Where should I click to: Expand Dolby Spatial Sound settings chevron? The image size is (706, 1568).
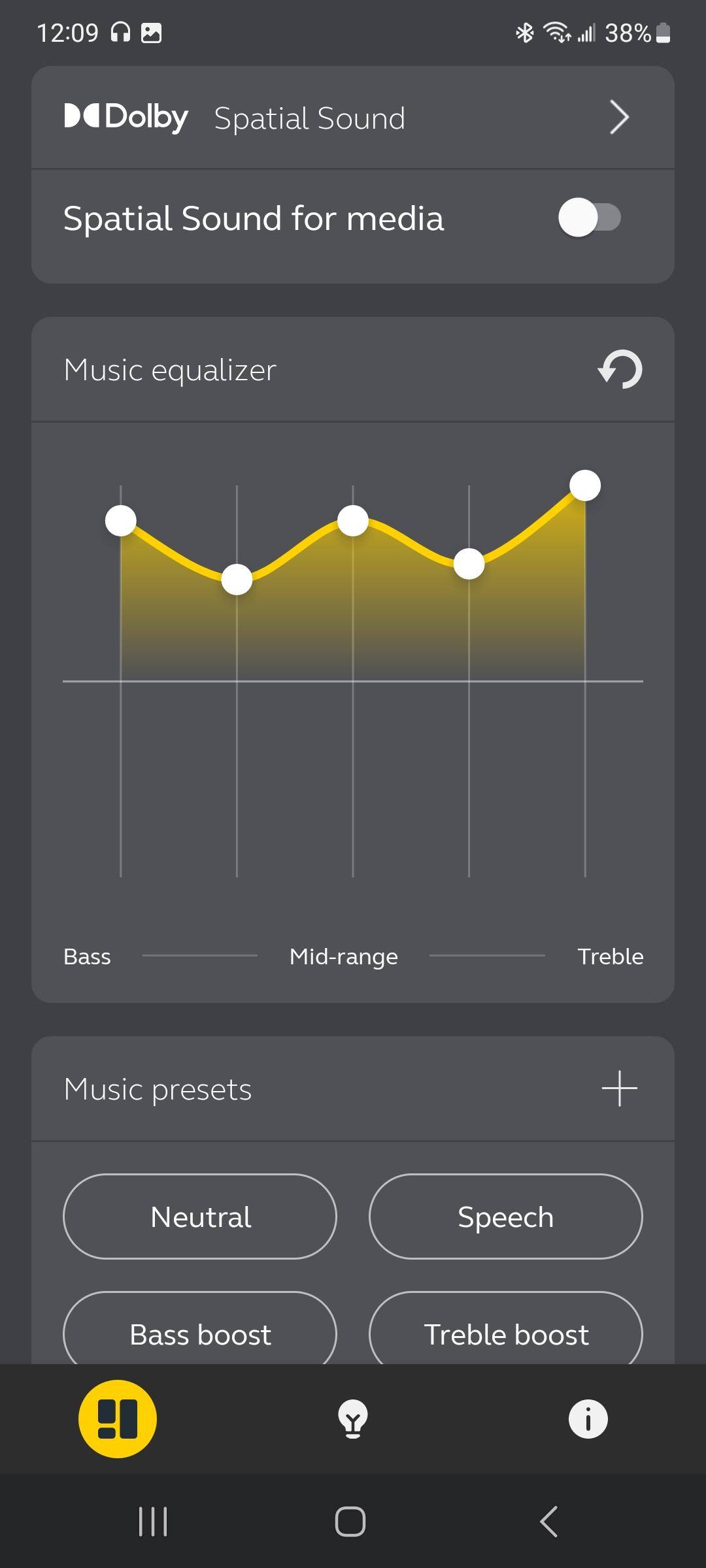[x=618, y=118]
